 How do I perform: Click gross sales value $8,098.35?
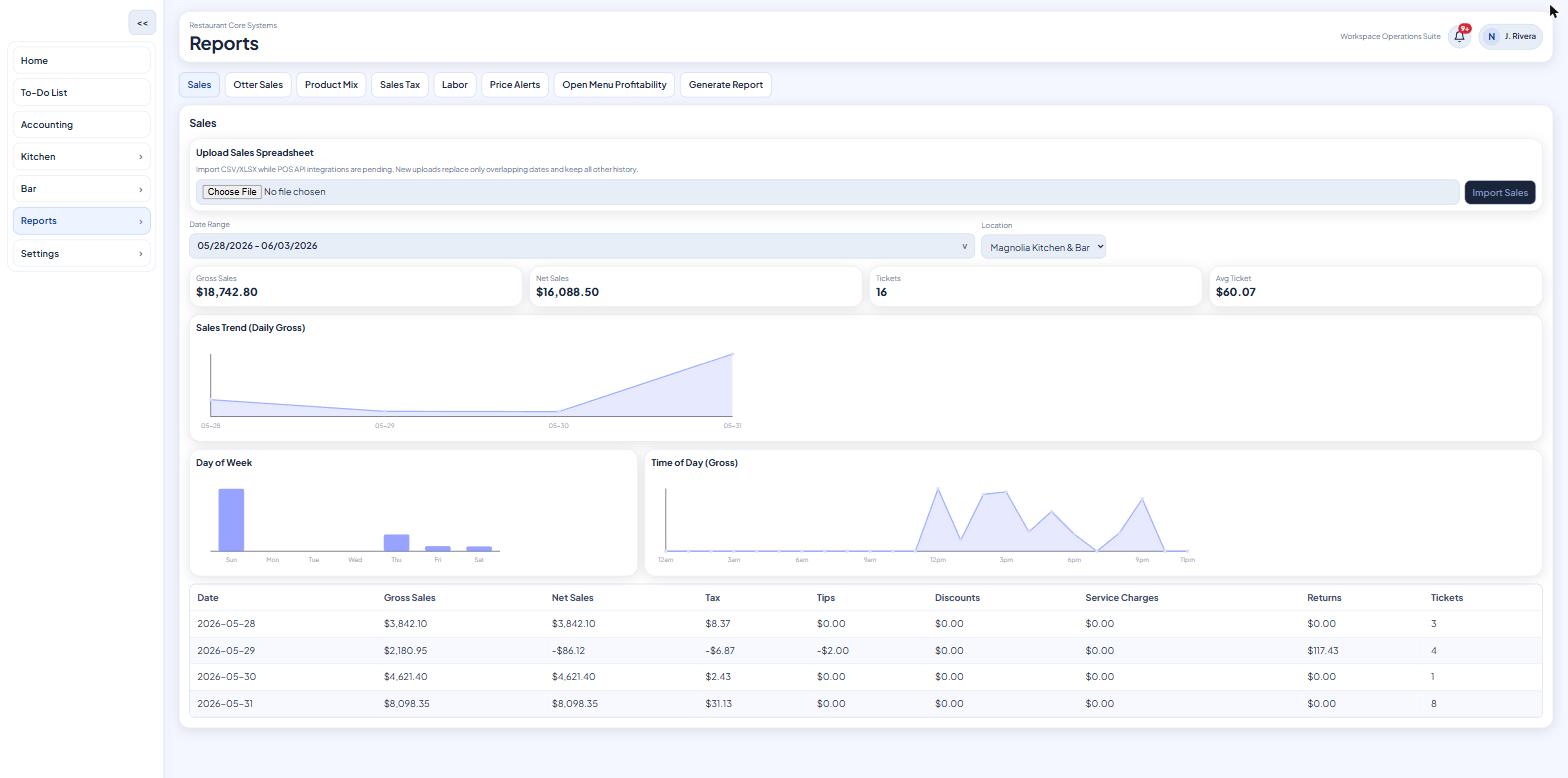pyautogui.click(x=406, y=704)
